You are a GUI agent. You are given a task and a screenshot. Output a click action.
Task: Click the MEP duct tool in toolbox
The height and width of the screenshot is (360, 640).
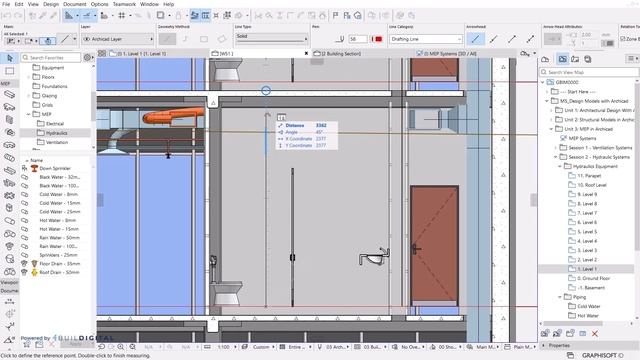[x=9, y=95]
